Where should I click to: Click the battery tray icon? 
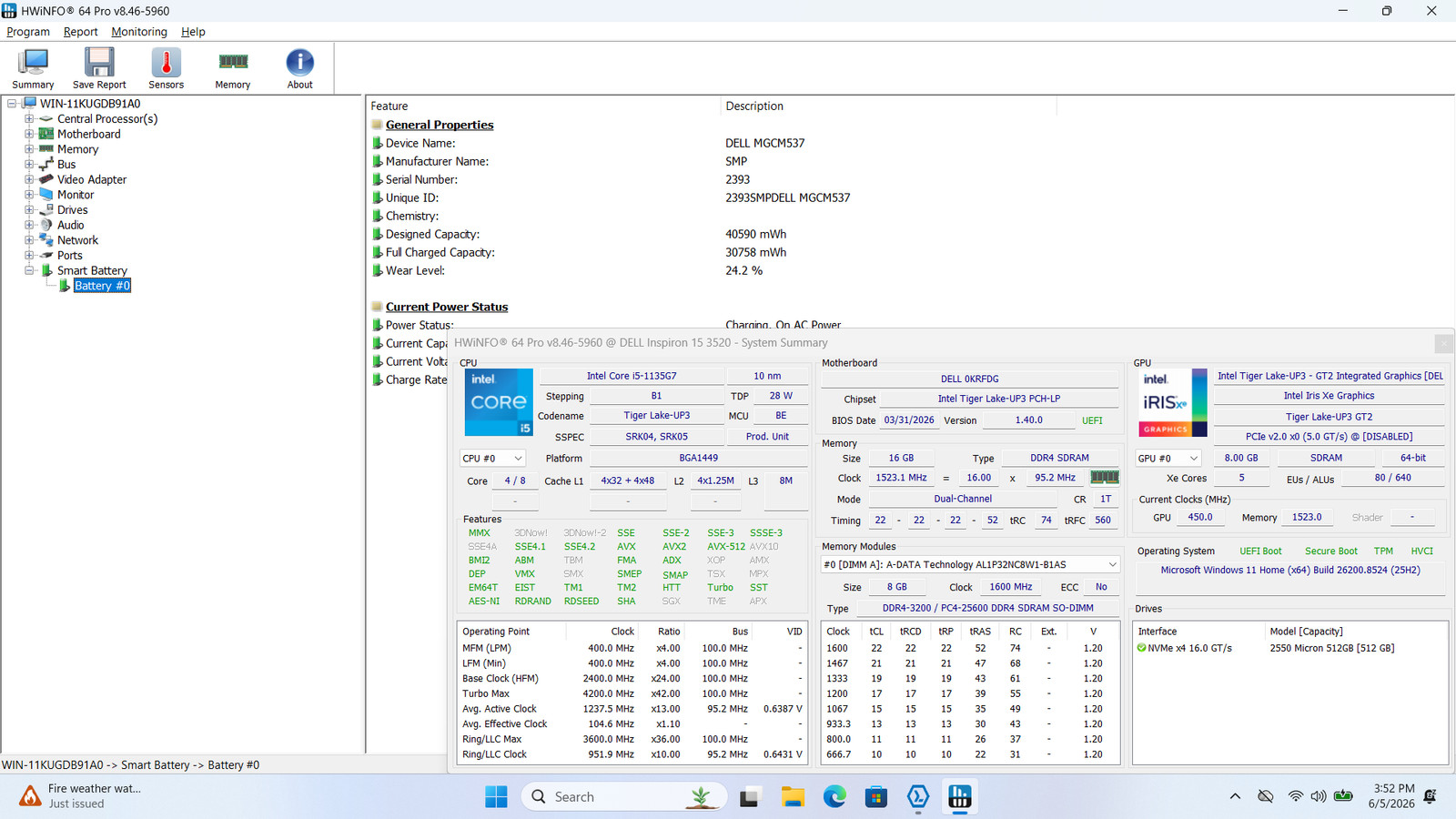(x=1343, y=796)
